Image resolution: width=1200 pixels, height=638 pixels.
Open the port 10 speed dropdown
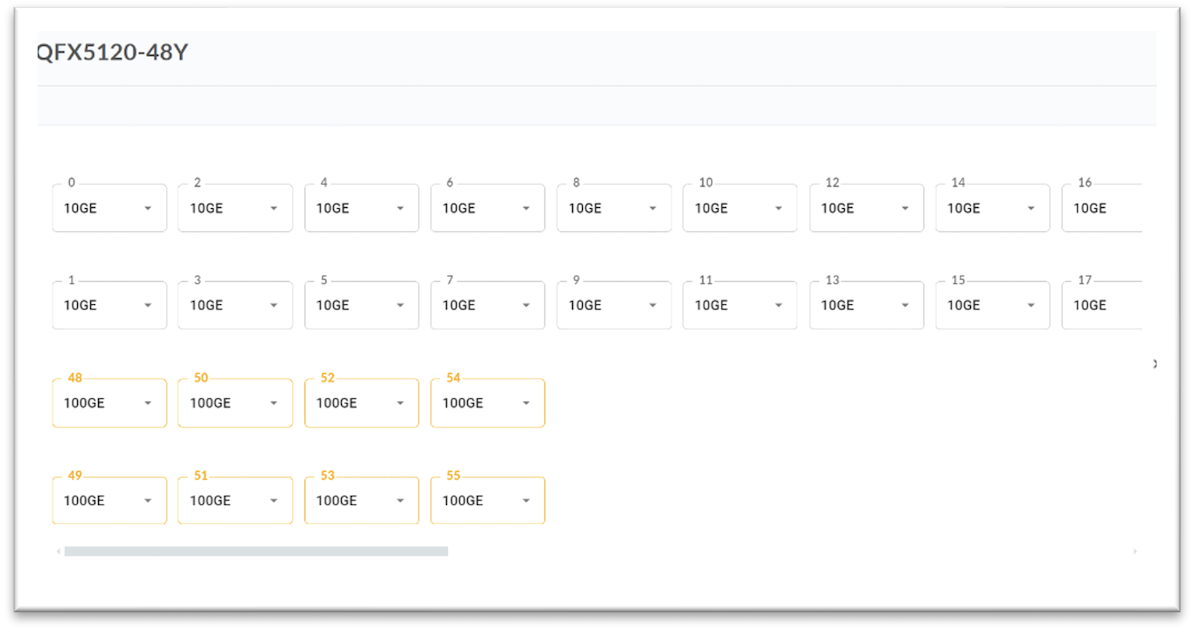click(x=740, y=208)
